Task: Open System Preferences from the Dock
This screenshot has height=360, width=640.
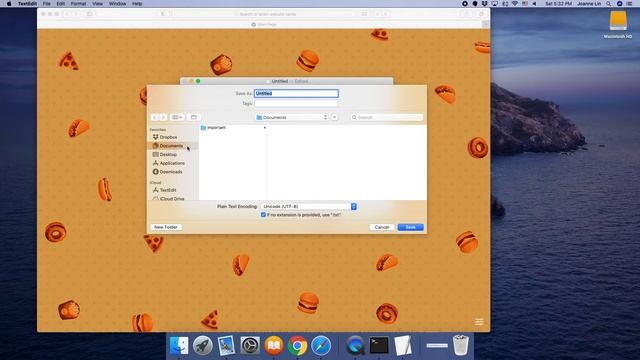Action: (250, 346)
